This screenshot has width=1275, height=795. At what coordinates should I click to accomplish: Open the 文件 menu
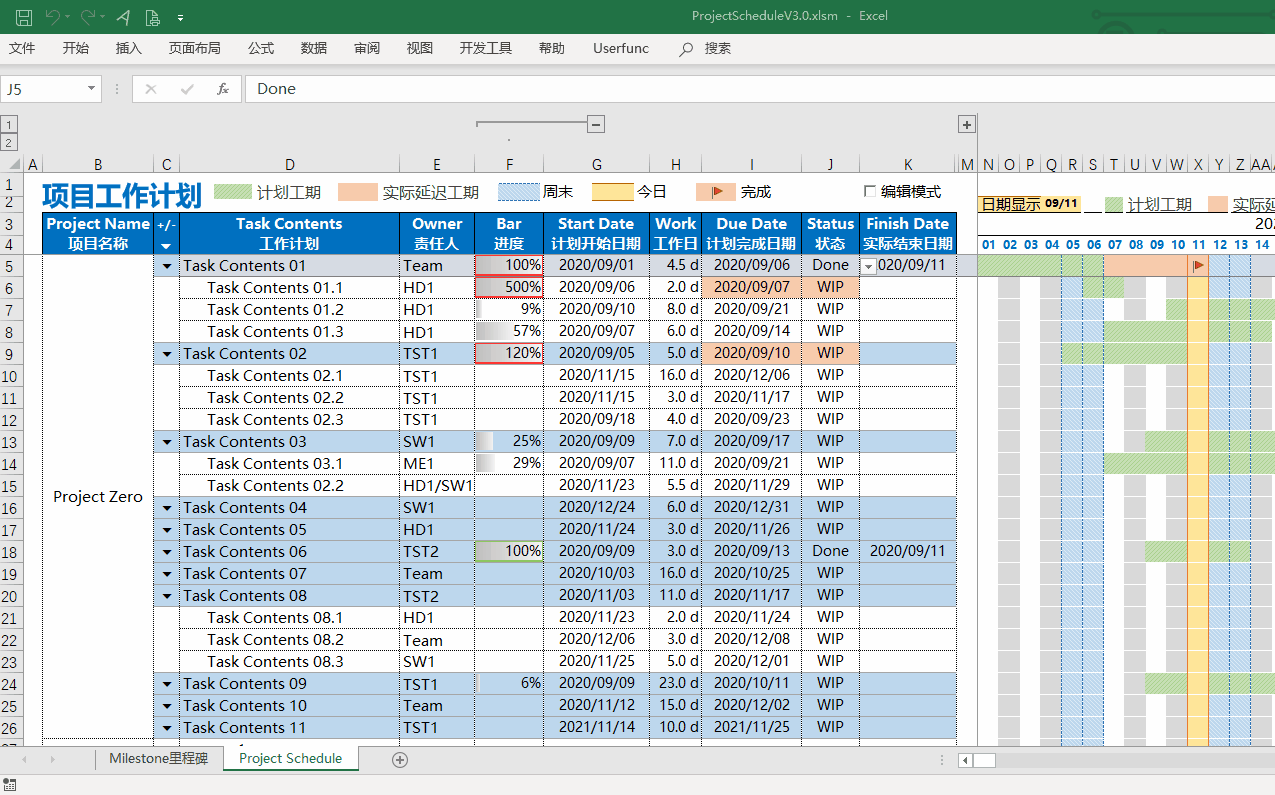(x=22, y=48)
